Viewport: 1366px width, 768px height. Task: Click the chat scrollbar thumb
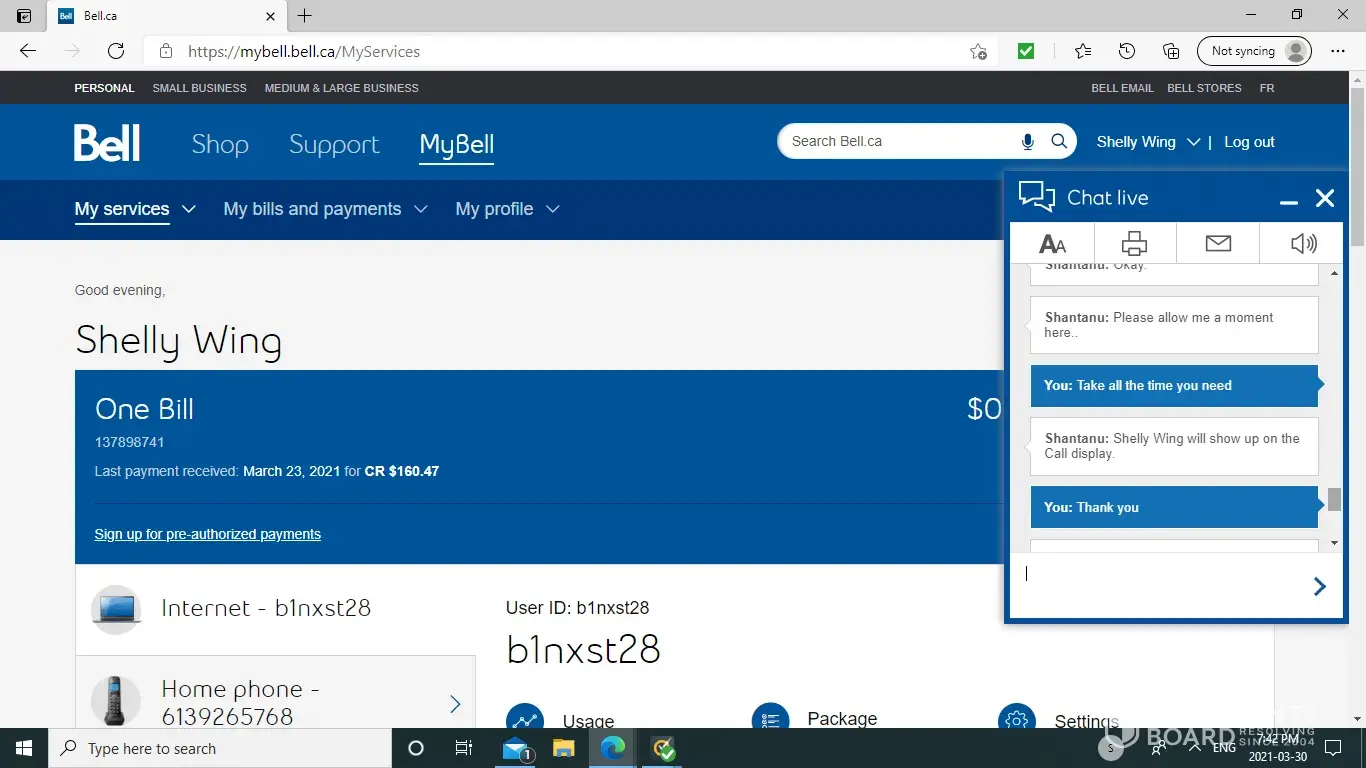pyautogui.click(x=1334, y=499)
